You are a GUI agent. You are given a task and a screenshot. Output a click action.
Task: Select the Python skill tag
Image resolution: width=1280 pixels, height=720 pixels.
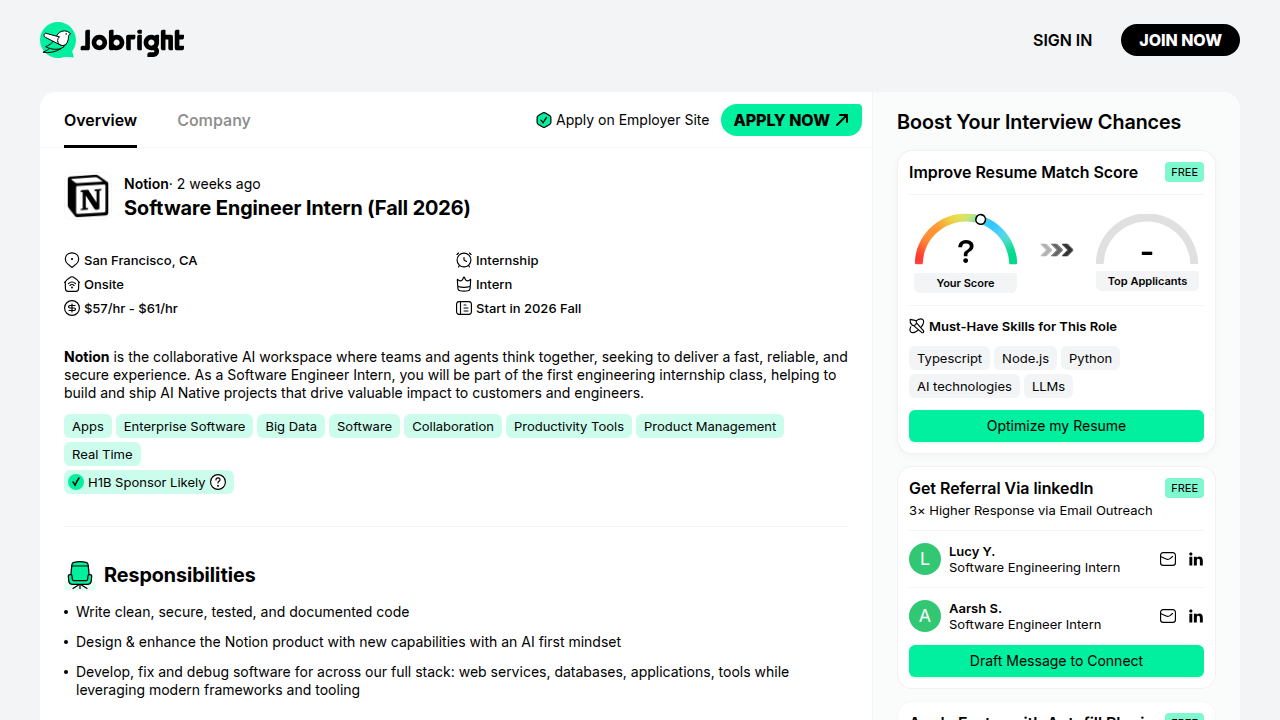(x=1090, y=359)
